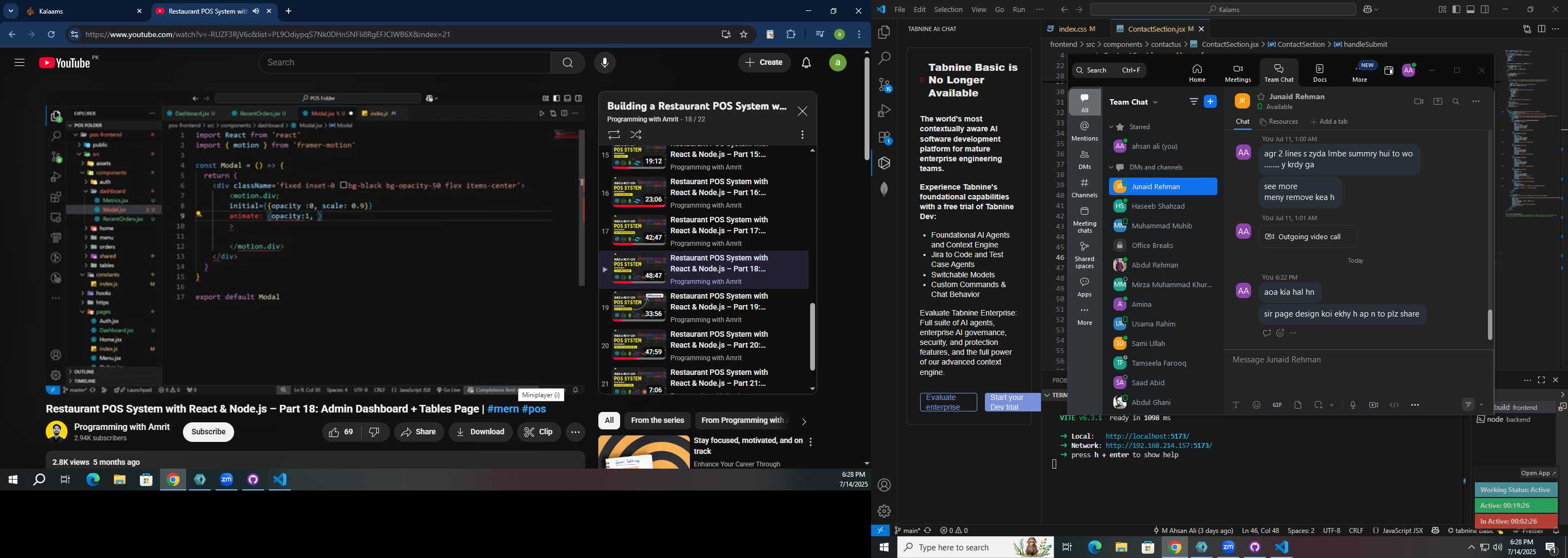Like the YouTube video
Viewport: 1568px width, 558px height.
[x=341, y=432]
